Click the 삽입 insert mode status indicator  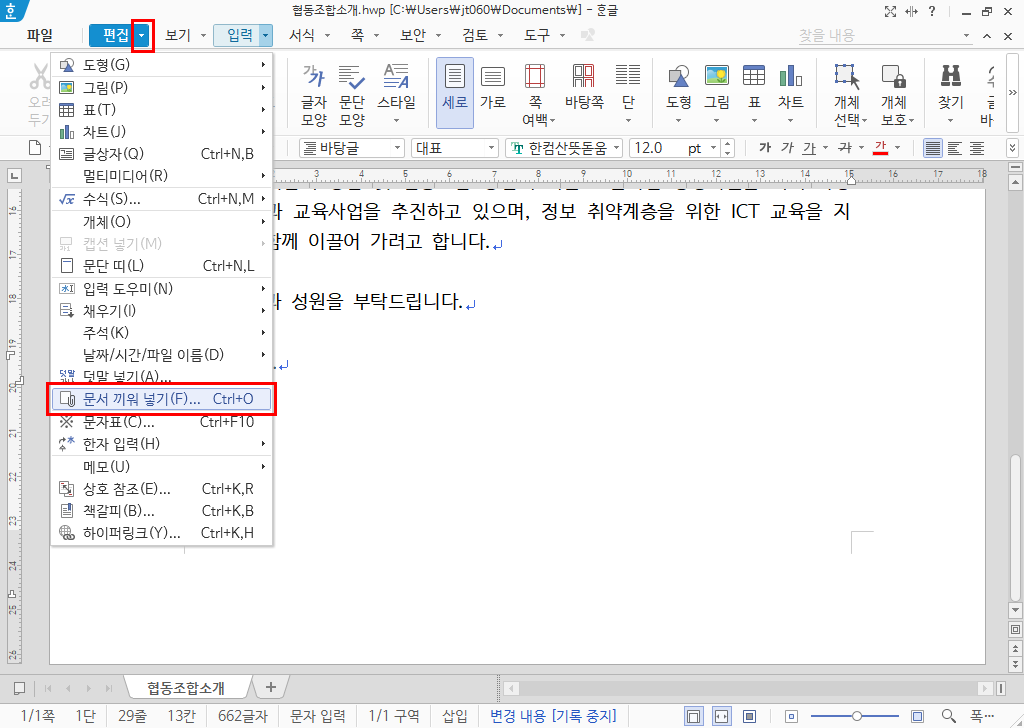[x=455, y=716]
